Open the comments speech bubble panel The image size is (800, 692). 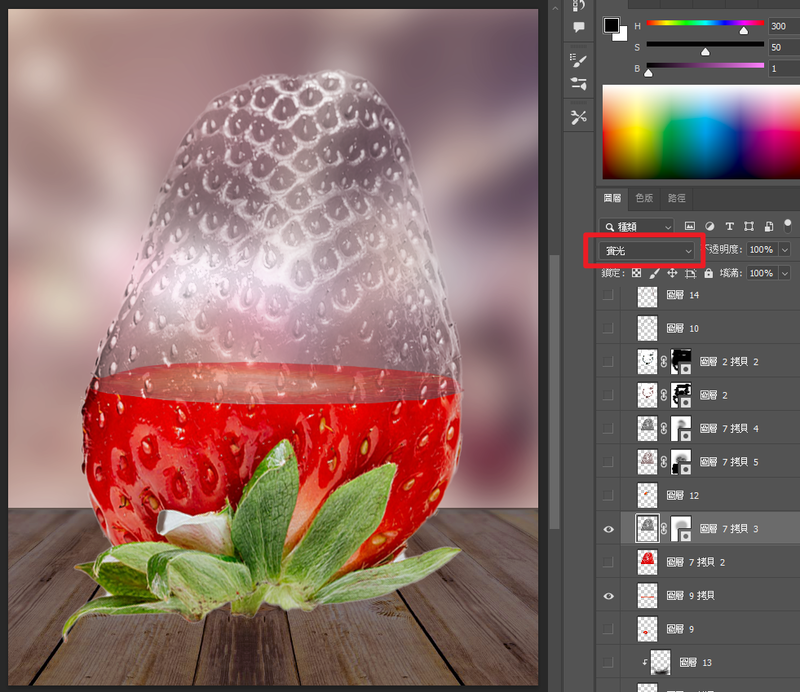click(x=578, y=27)
